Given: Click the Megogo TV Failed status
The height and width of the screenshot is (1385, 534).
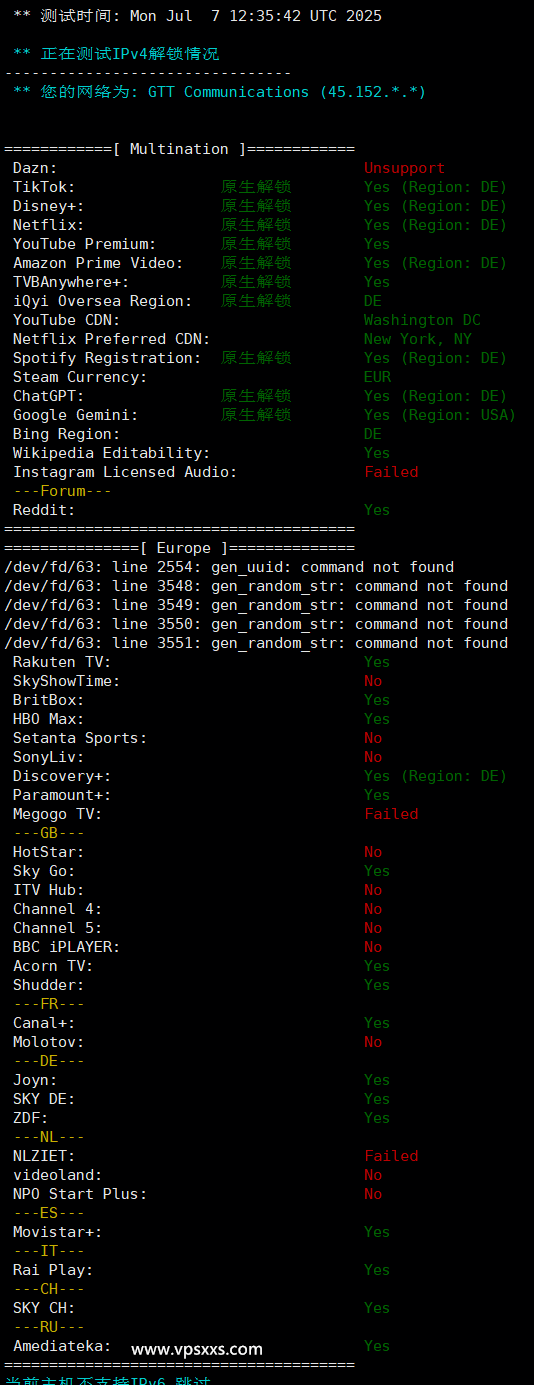Looking at the screenshot, I should pos(391,814).
